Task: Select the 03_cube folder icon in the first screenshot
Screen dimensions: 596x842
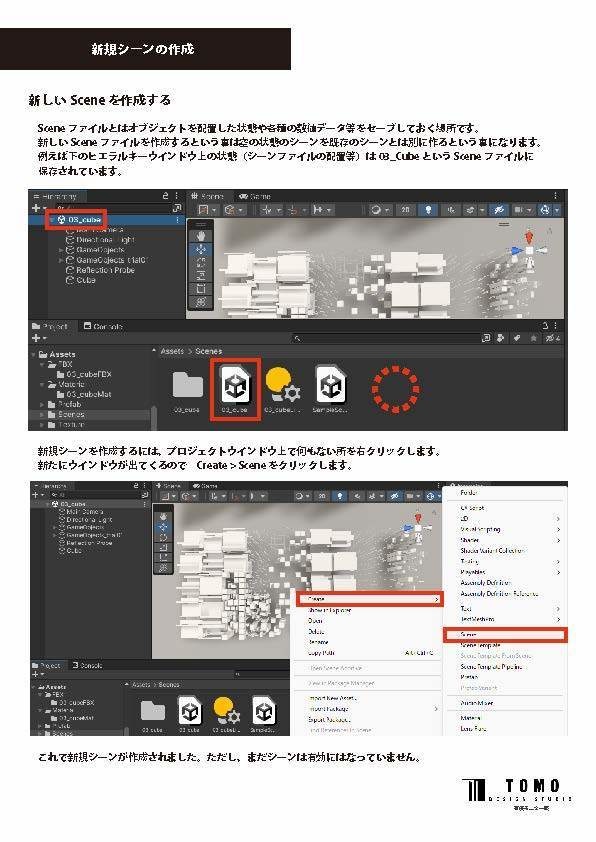Action: (187, 386)
